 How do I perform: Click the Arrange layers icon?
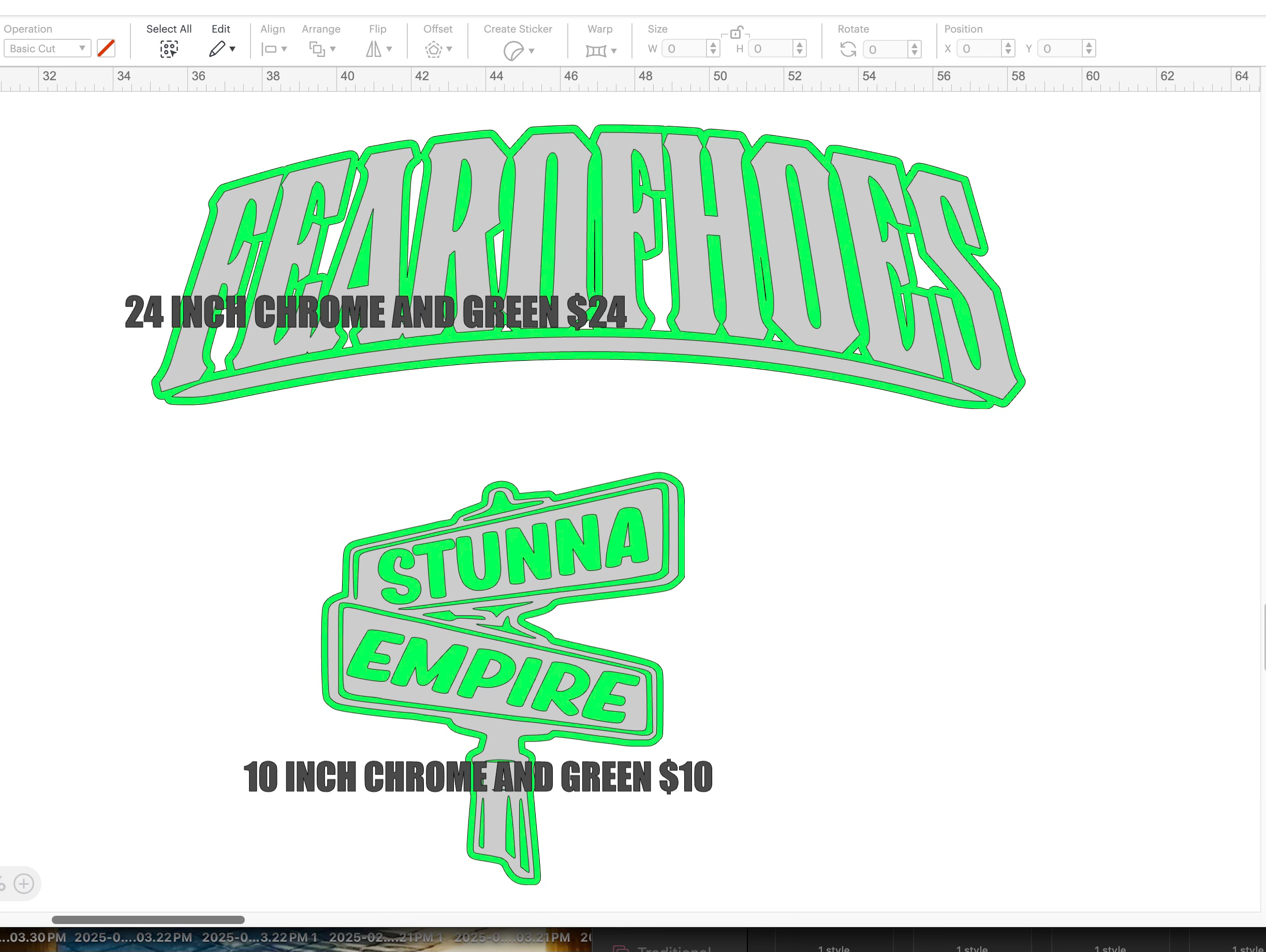point(317,49)
